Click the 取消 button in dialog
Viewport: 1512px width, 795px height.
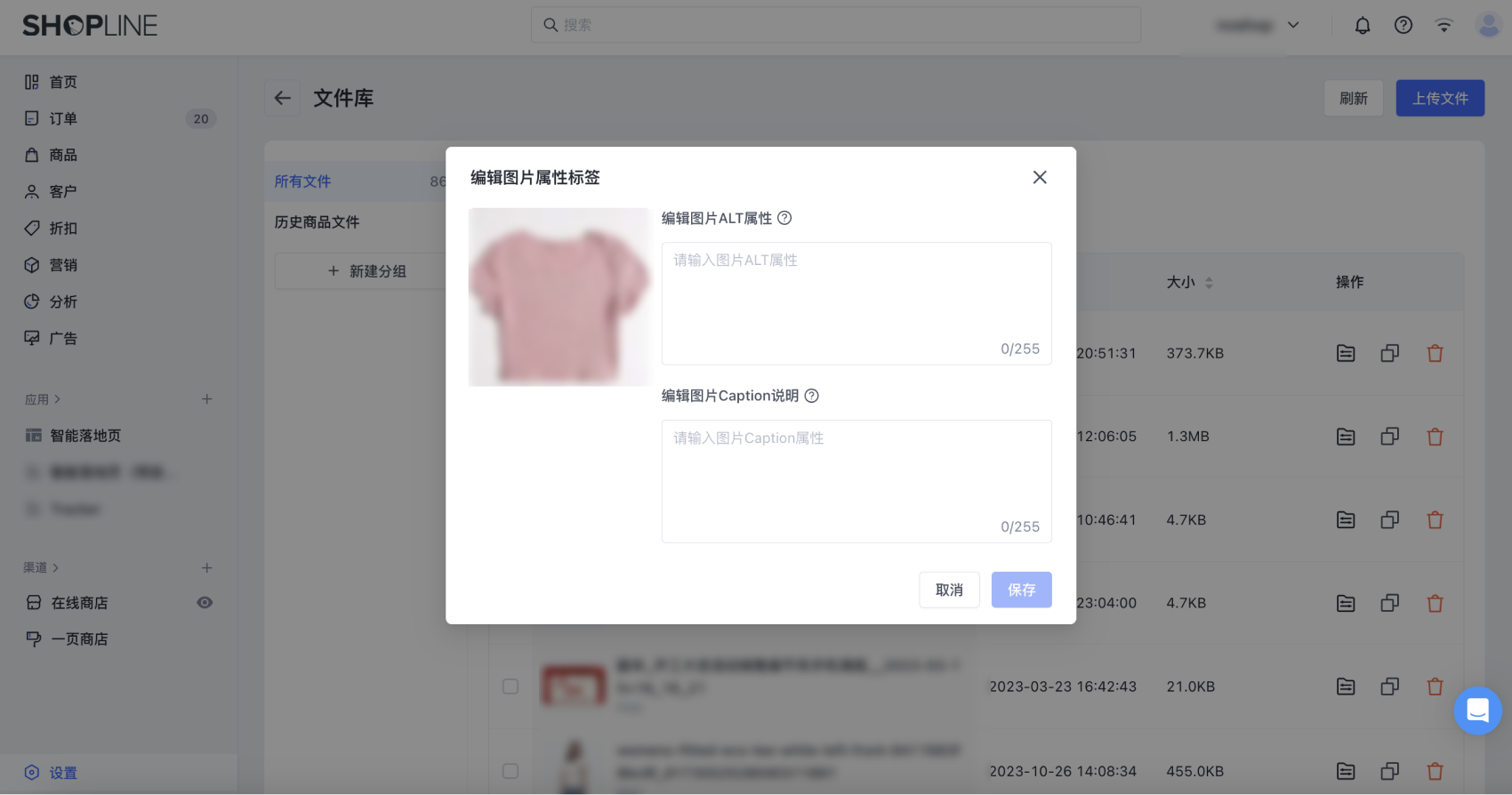[949, 590]
